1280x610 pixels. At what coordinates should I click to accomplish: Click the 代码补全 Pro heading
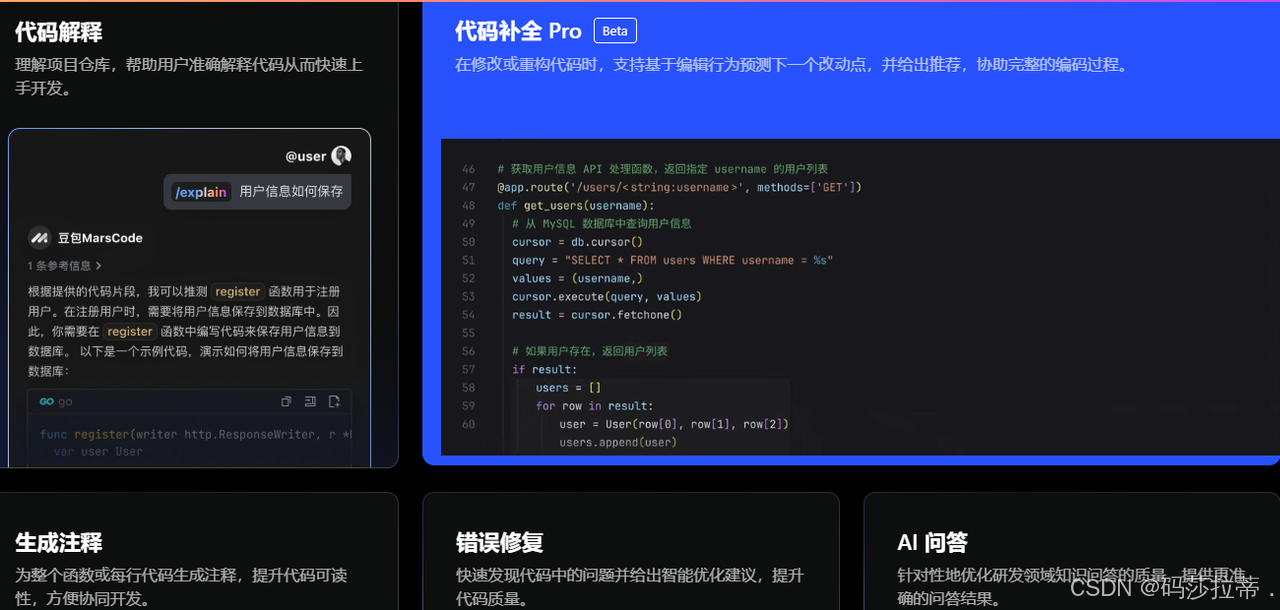click(518, 31)
